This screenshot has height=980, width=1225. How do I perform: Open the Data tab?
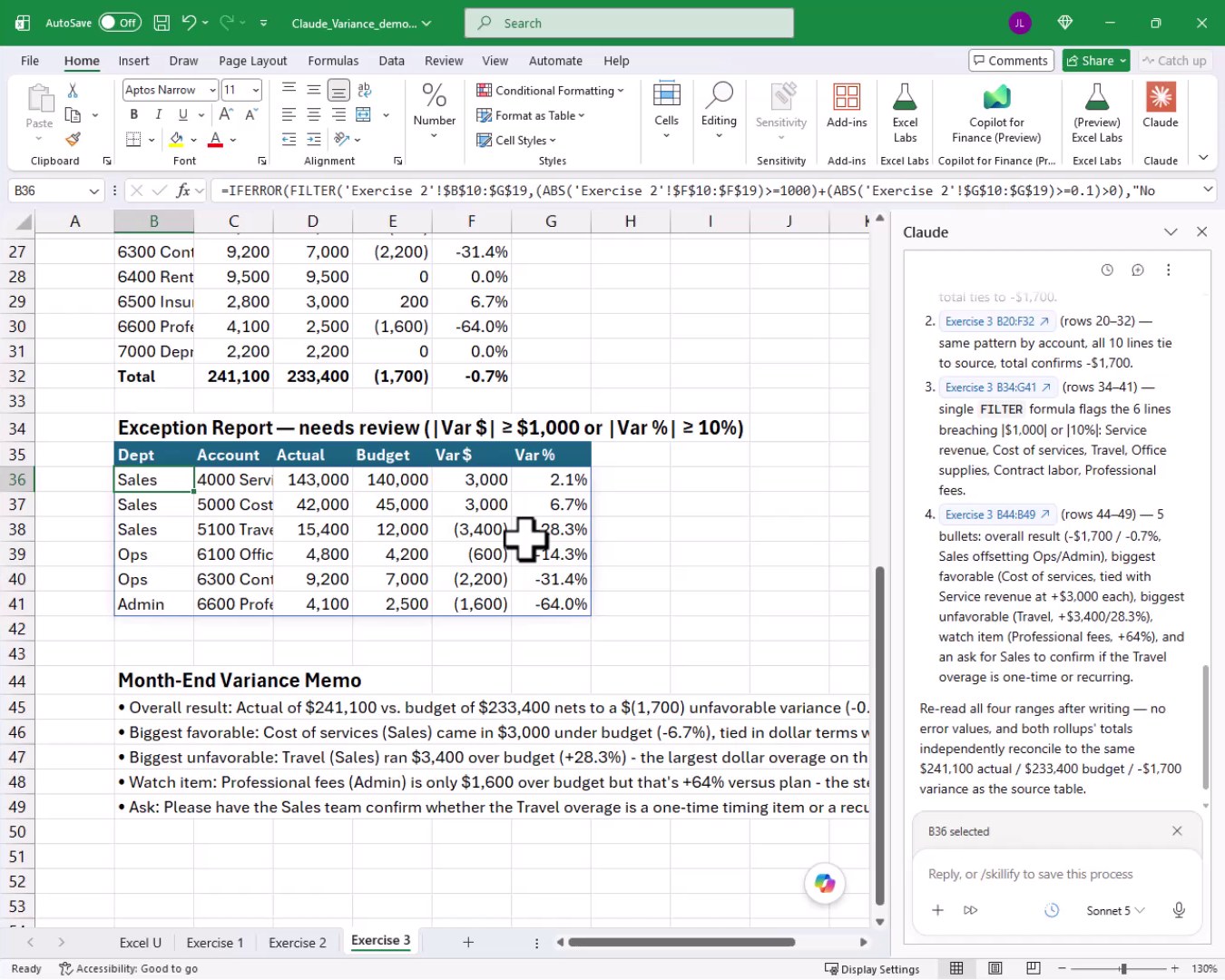[391, 61]
